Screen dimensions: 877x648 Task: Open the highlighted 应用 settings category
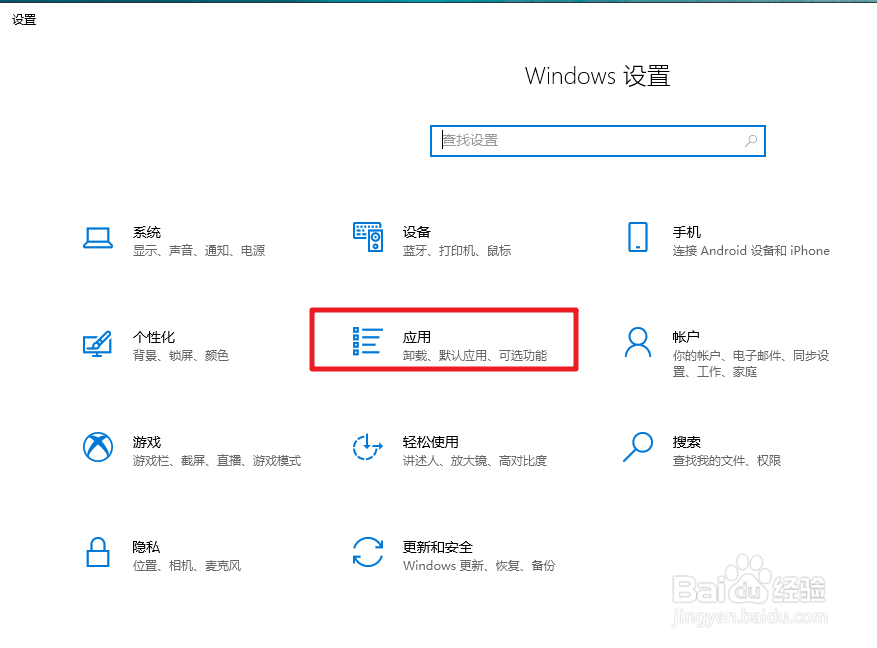pos(445,340)
